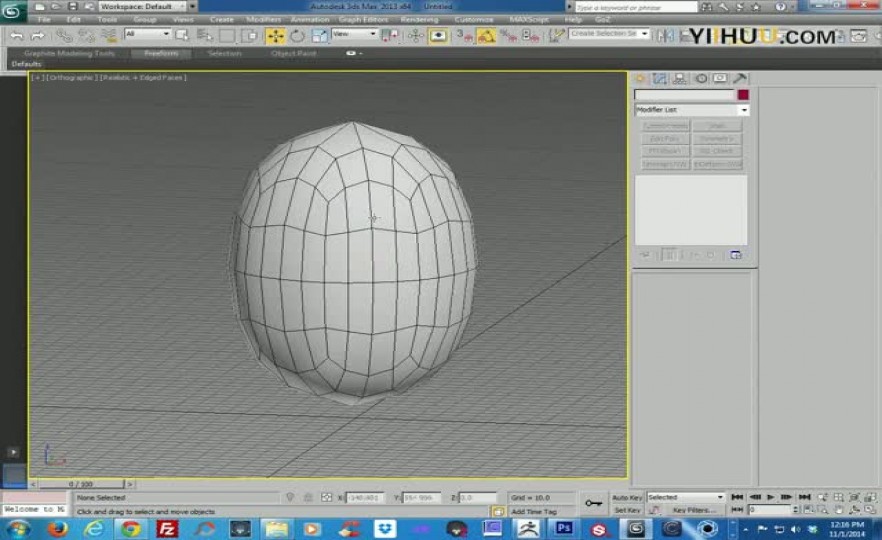Expand the quick access toolbar arrow
This screenshot has width=882, height=540.
[x=192, y=7]
